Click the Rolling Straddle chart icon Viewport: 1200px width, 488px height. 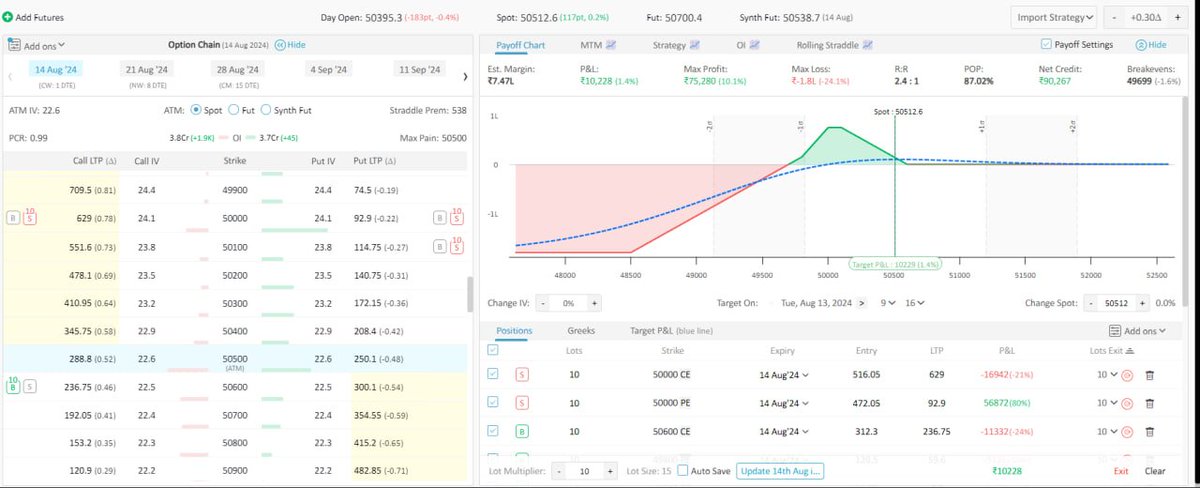tap(867, 45)
